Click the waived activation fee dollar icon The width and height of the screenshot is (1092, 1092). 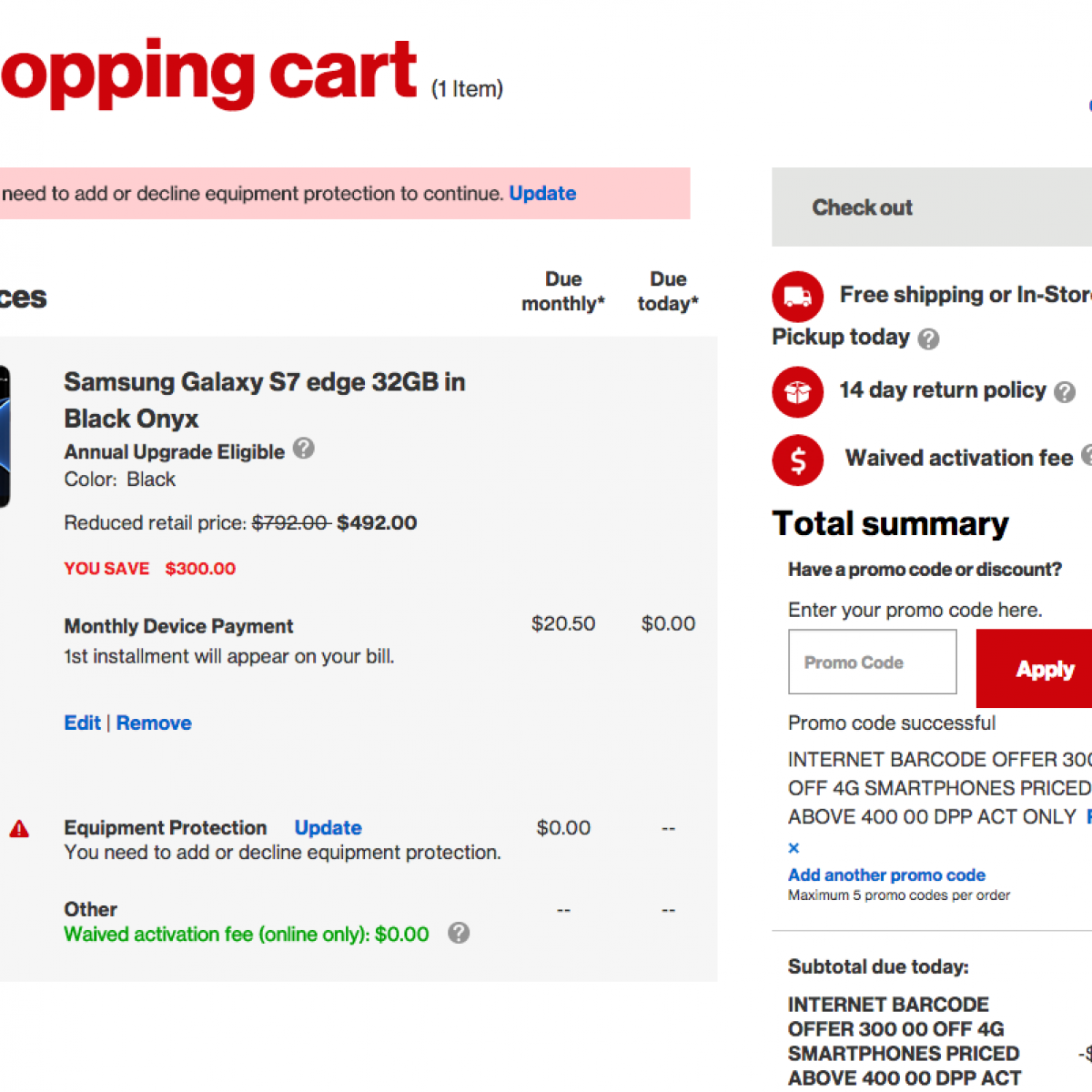pos(797,460)
